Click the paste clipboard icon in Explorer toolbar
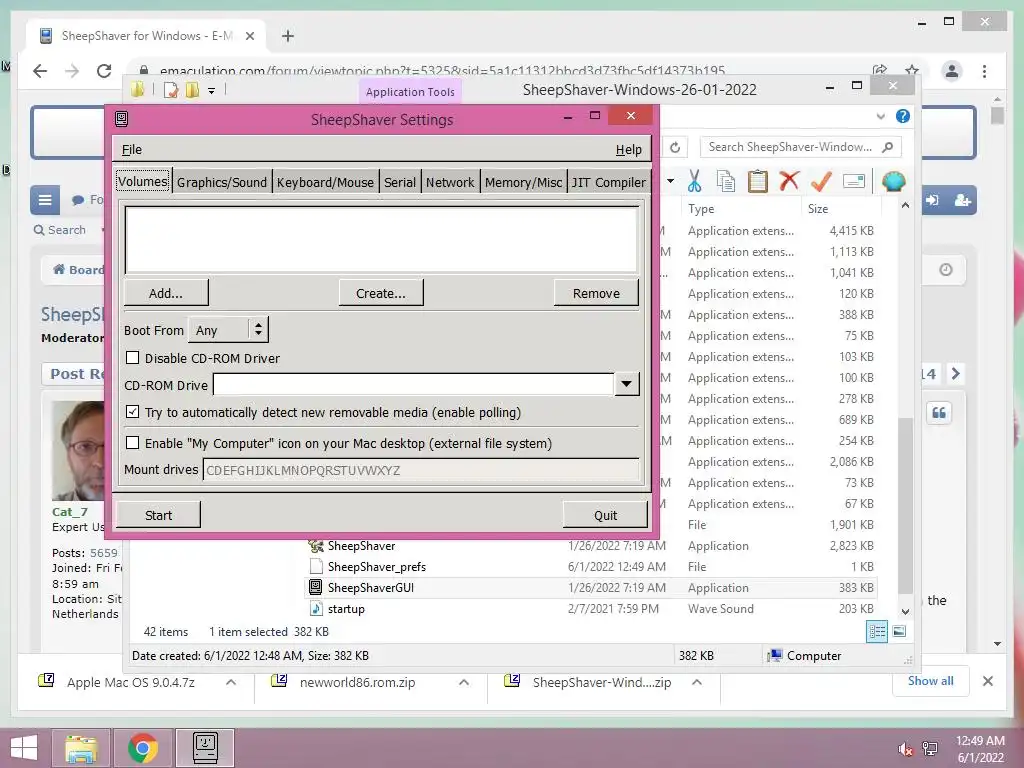This screenshot has height=768, width=1024. pyautogui.click(x=758, y=181)
